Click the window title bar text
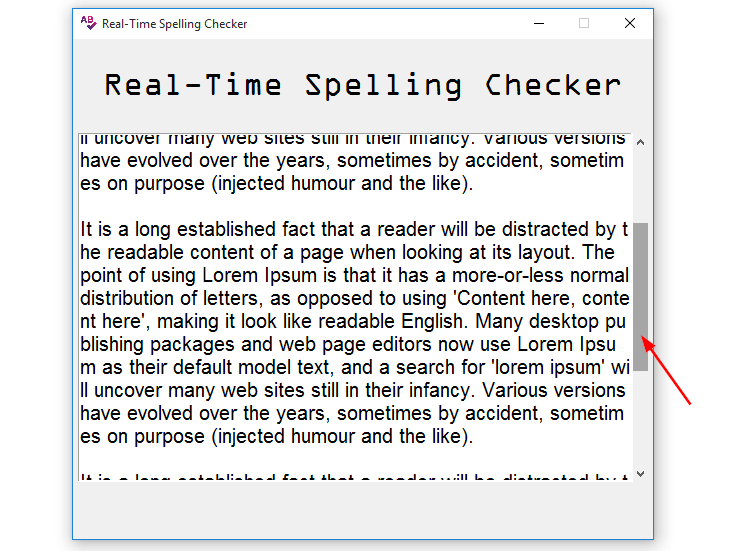 pyautogui.click(x=174, y=23)
